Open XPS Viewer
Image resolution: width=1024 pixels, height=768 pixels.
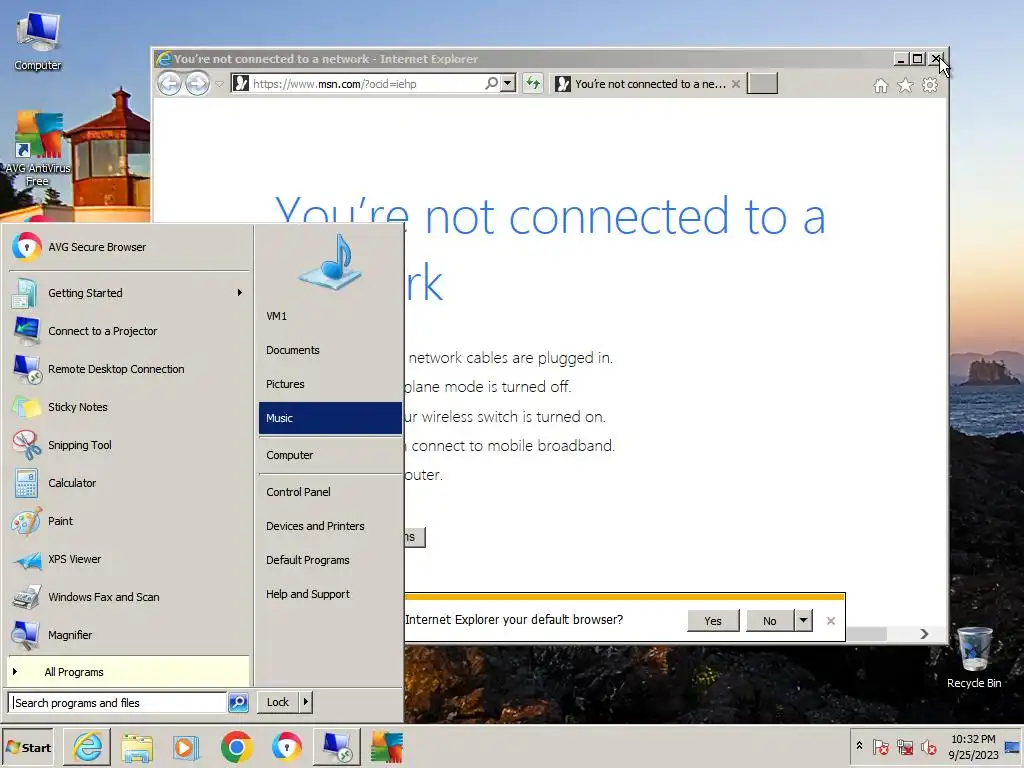(129, 559)
